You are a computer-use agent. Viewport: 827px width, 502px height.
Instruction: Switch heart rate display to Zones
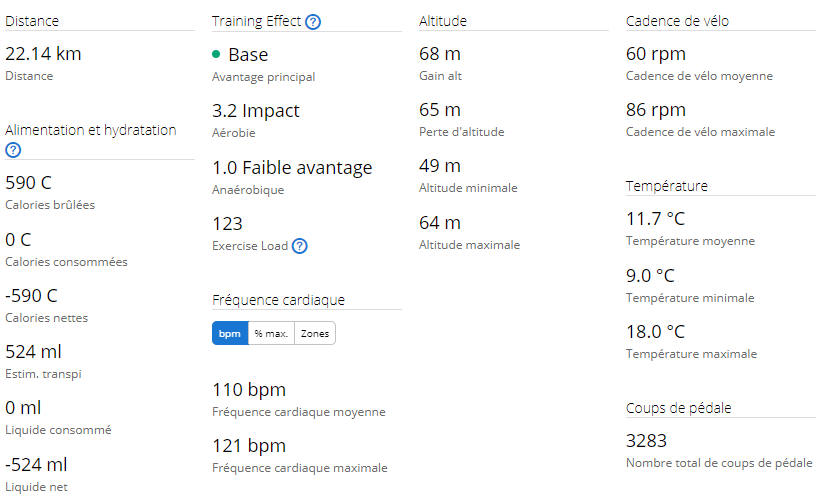(315, 333)
